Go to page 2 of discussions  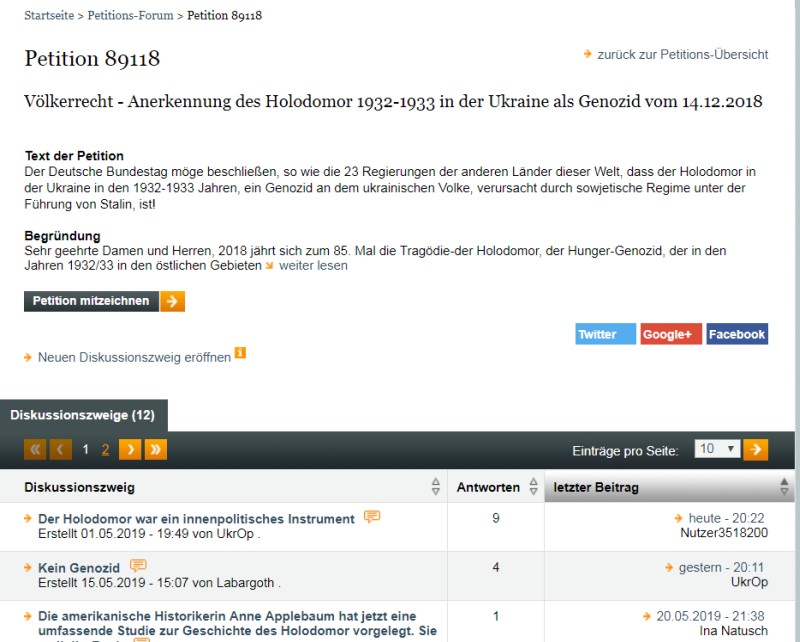106,449
